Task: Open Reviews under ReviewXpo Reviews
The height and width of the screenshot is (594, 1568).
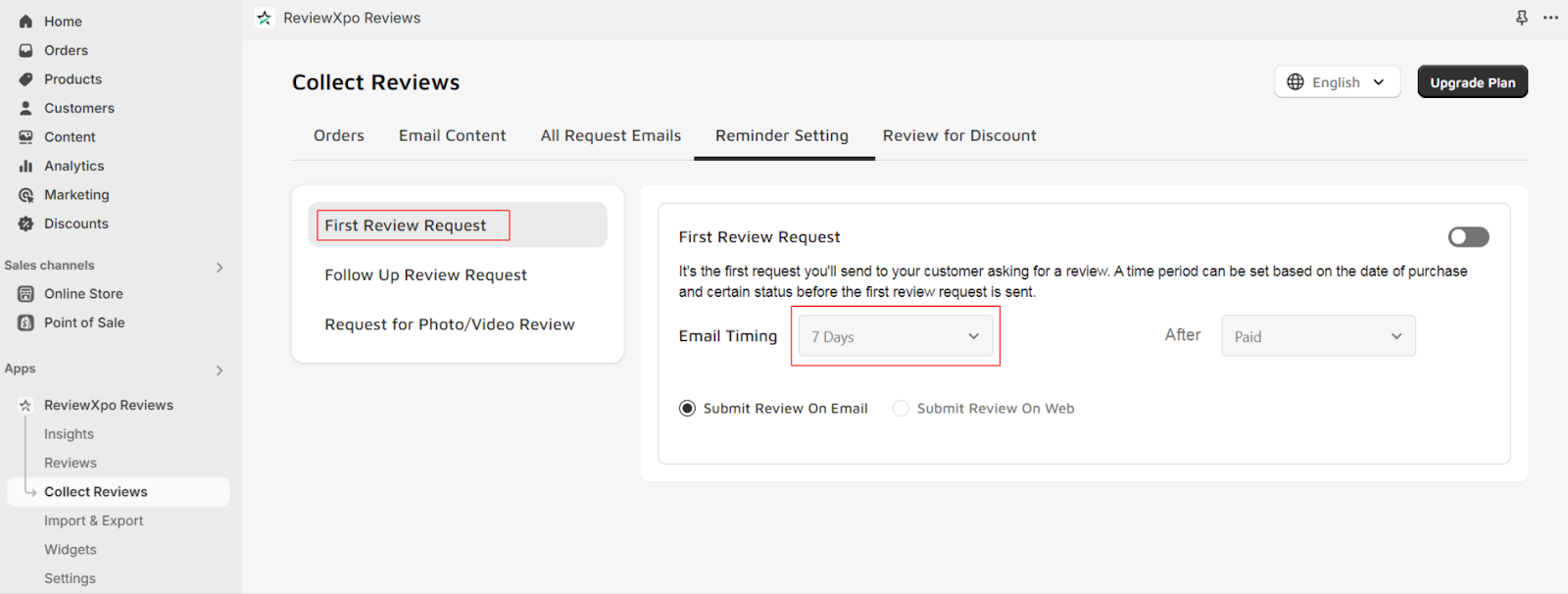Action: (x=71, y=463)
